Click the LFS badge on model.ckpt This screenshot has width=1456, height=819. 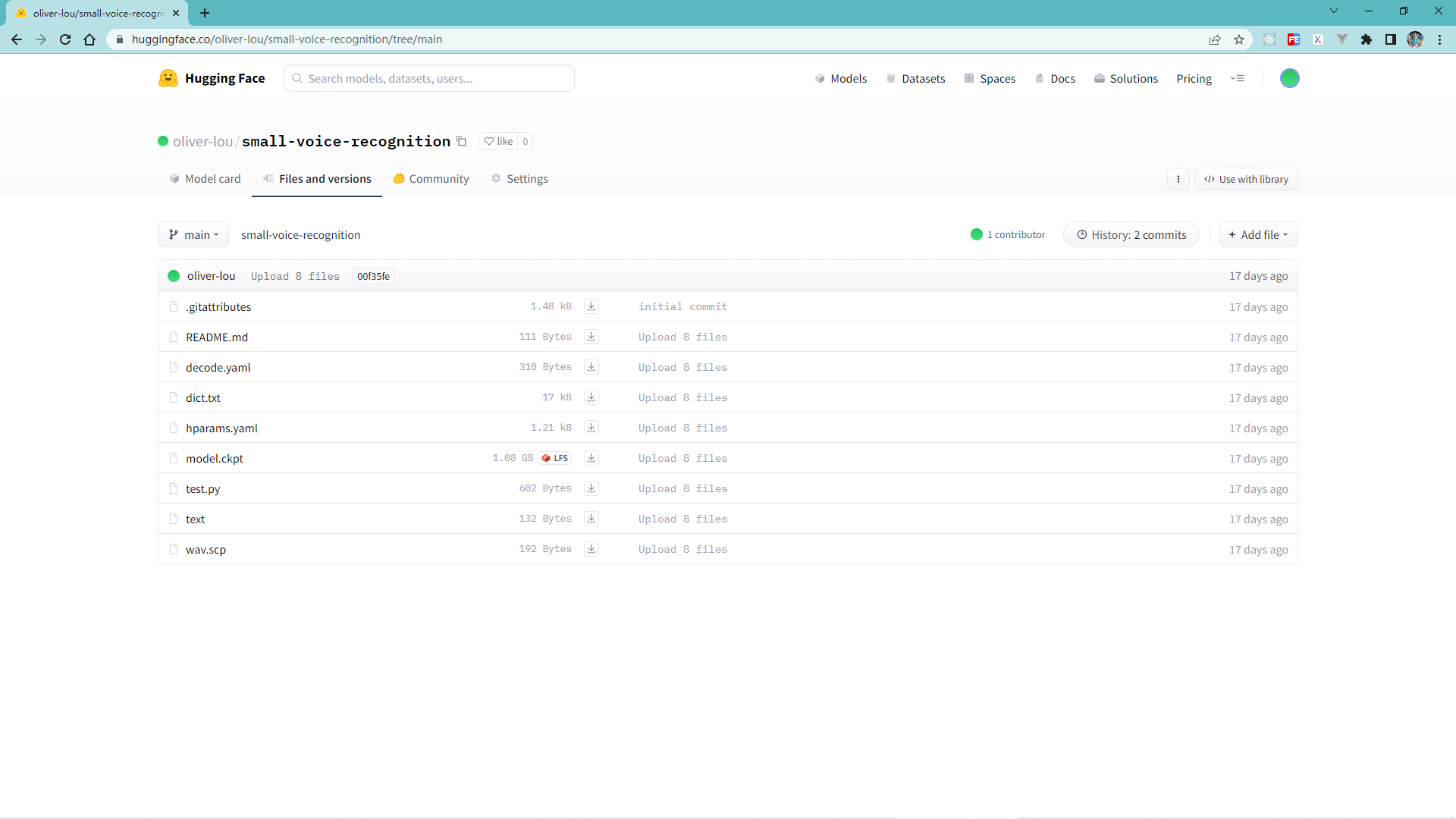[555, 458]
